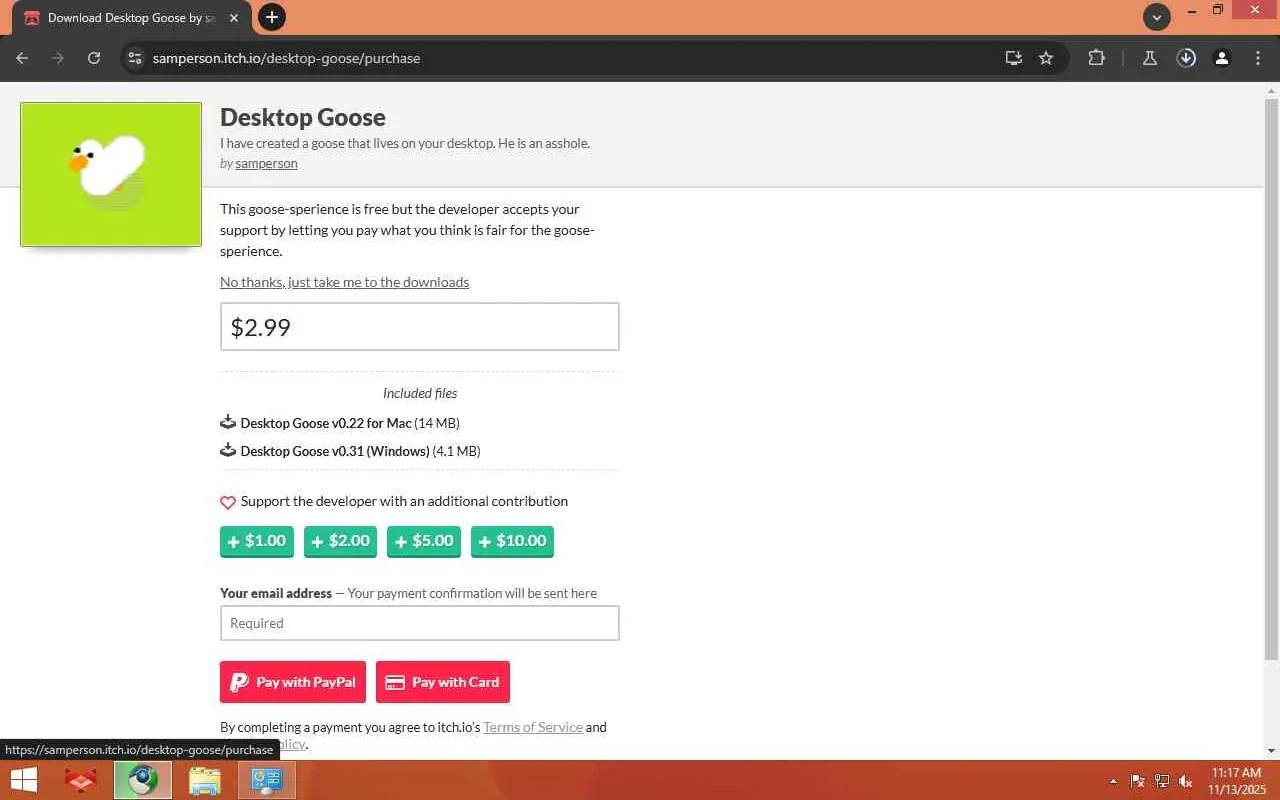Open the Chrome profile avatar
The height and width of the screenshot is (800, 1280).
coord(1222,58)
